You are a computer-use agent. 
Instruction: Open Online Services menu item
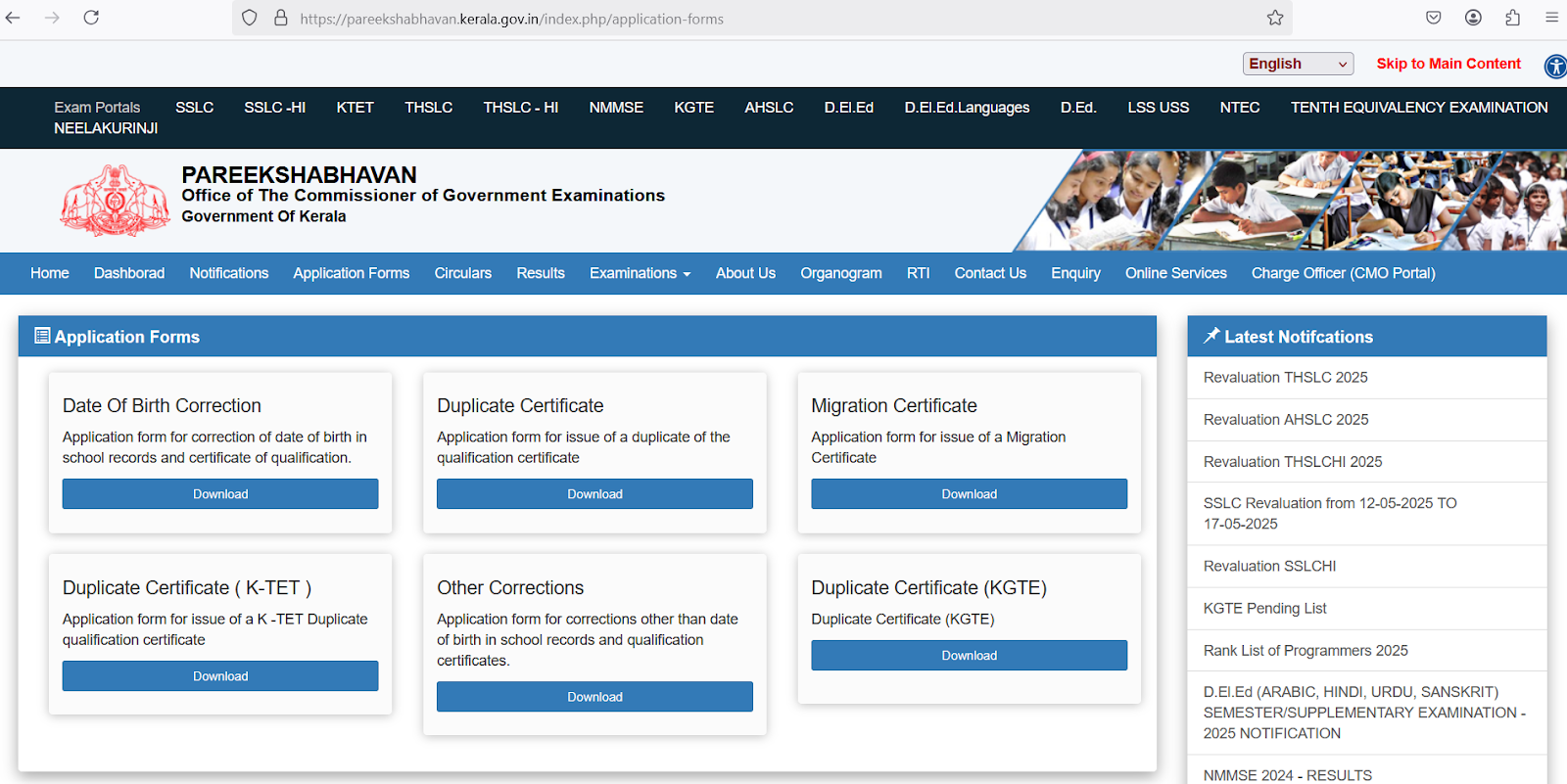[x=1176, y=273]
